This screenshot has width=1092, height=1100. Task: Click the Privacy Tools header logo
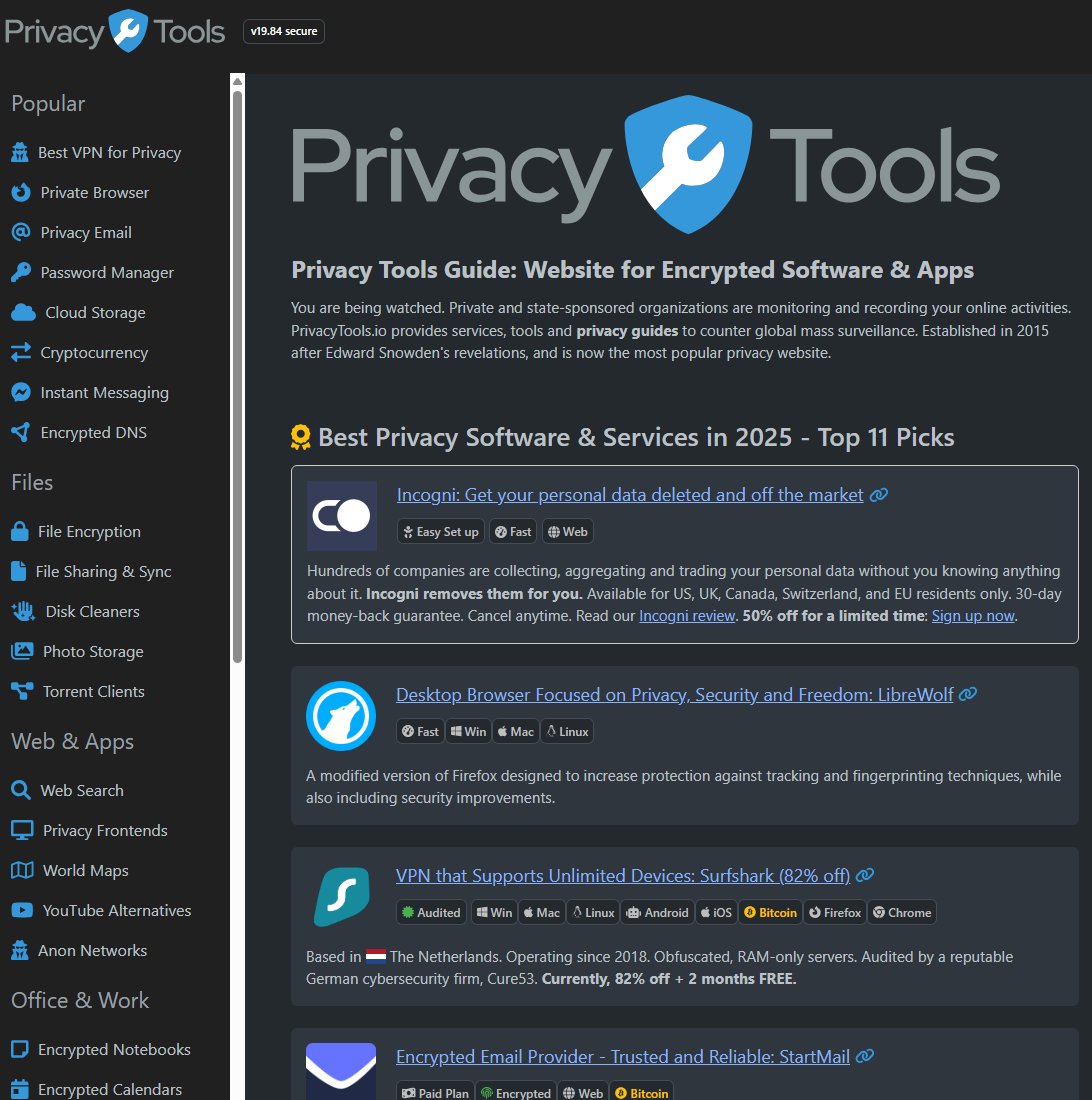pos(114,31)
